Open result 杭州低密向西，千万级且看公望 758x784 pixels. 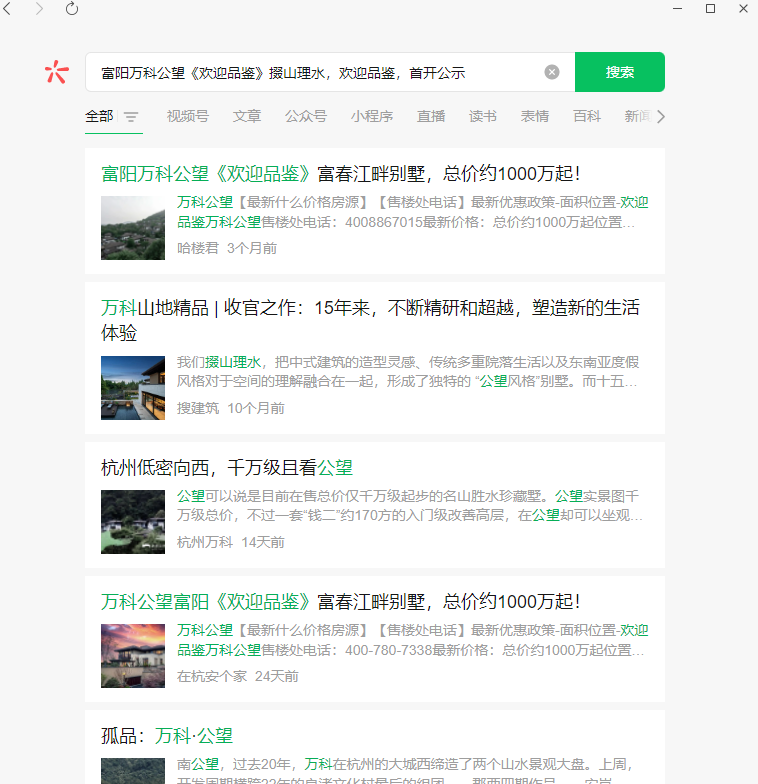[x=227, y=468]
